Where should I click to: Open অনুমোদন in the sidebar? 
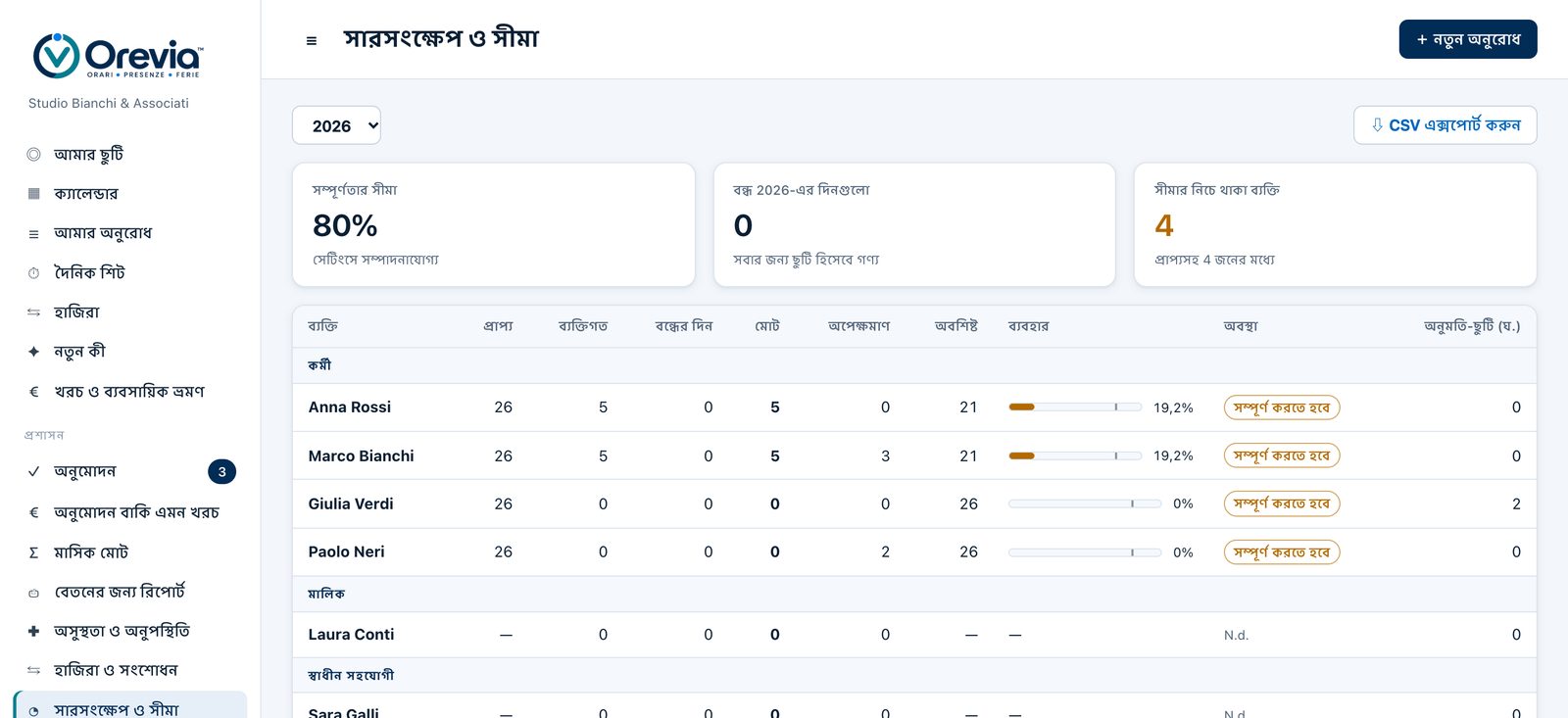pos(130,472)
